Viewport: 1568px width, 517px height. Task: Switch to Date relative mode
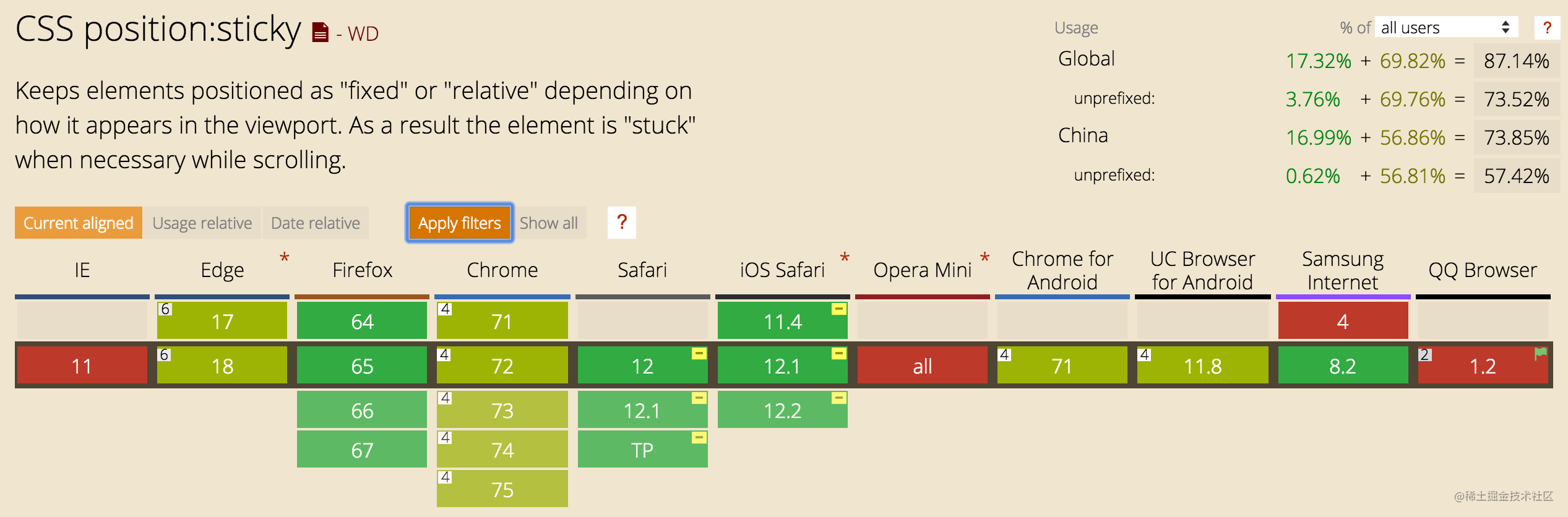tap(316, 223)
